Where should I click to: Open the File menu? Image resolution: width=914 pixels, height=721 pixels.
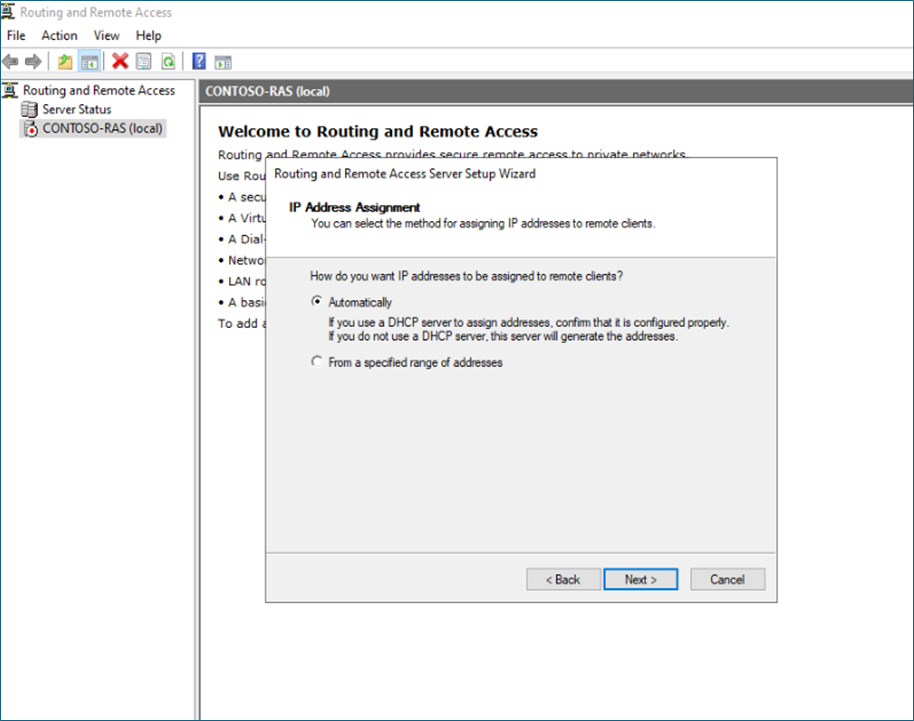tap(16, 36)
